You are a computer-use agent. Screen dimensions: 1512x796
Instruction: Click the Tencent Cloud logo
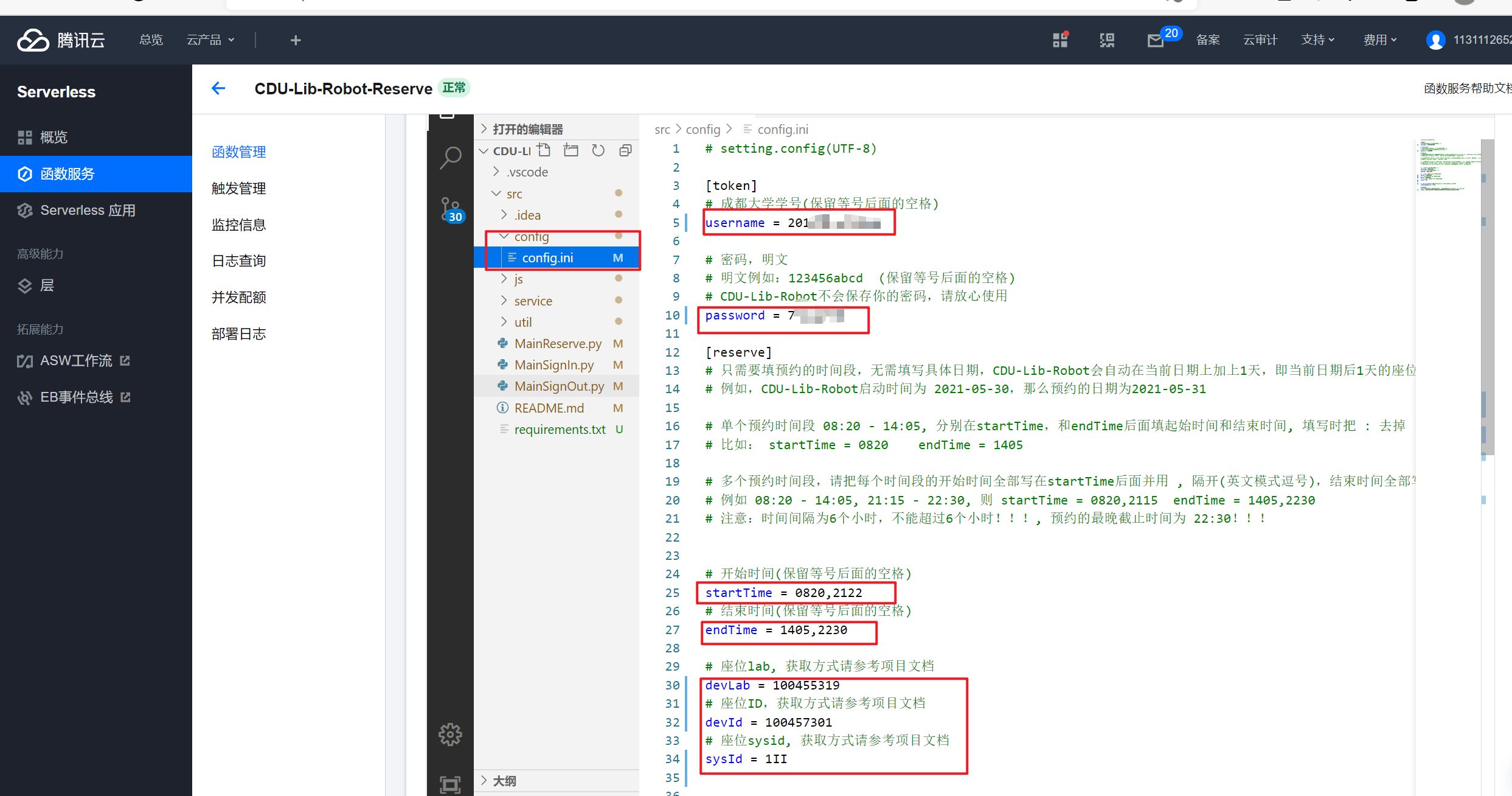click(61, 40)
